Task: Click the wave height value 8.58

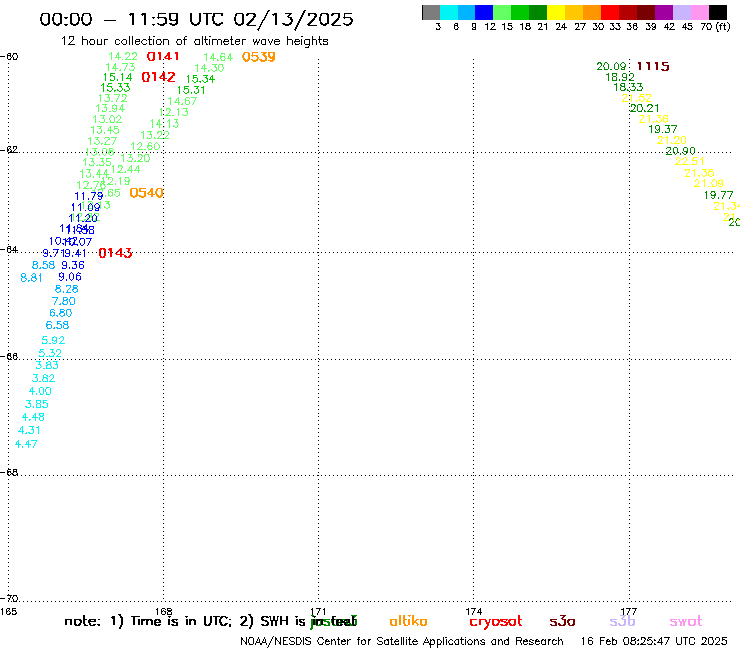Action: coord(43,265)
